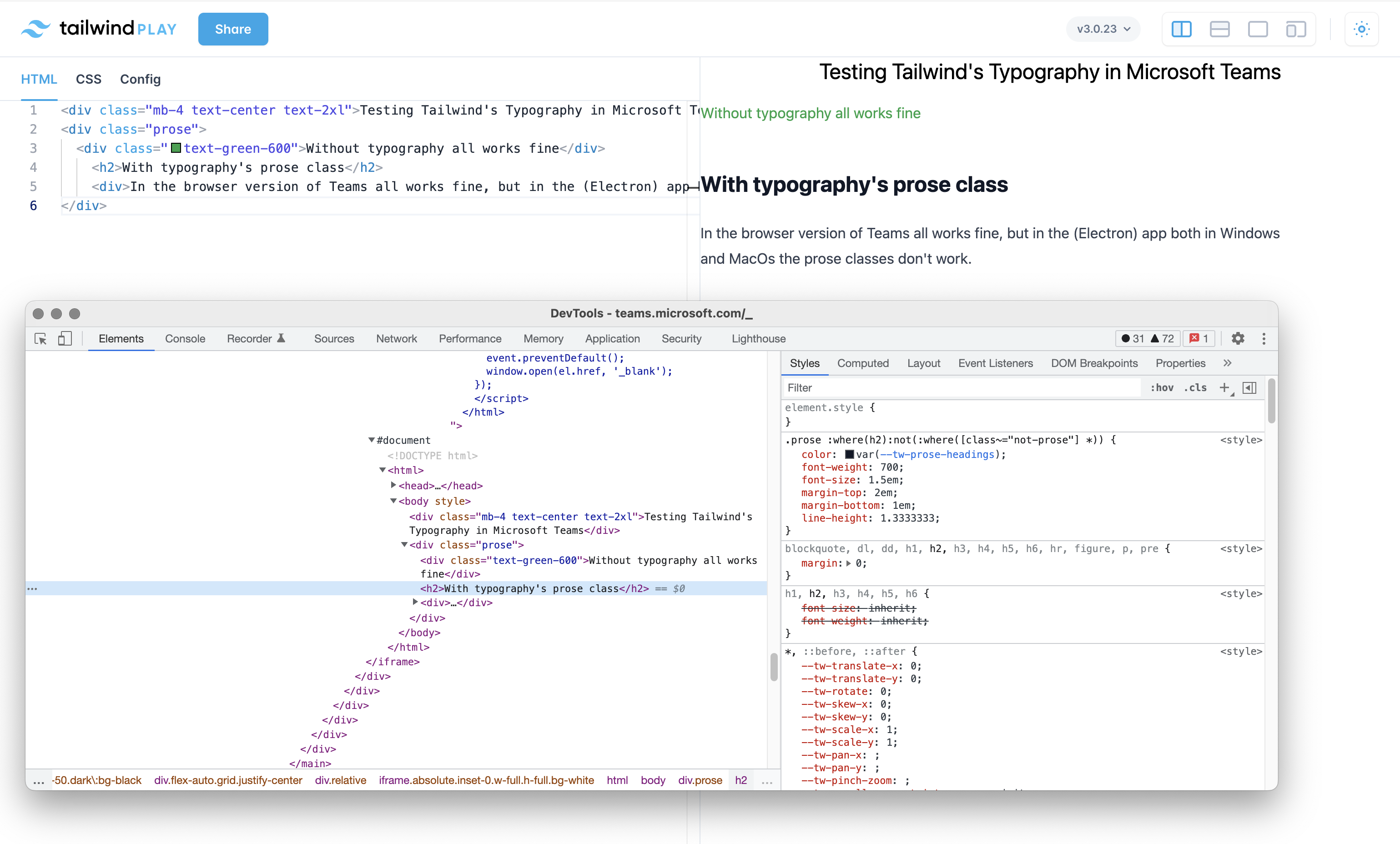Screen dimensions: 1400x844
Task: Click the --tw-prose-headings variable link
Action: pos(937,454)
